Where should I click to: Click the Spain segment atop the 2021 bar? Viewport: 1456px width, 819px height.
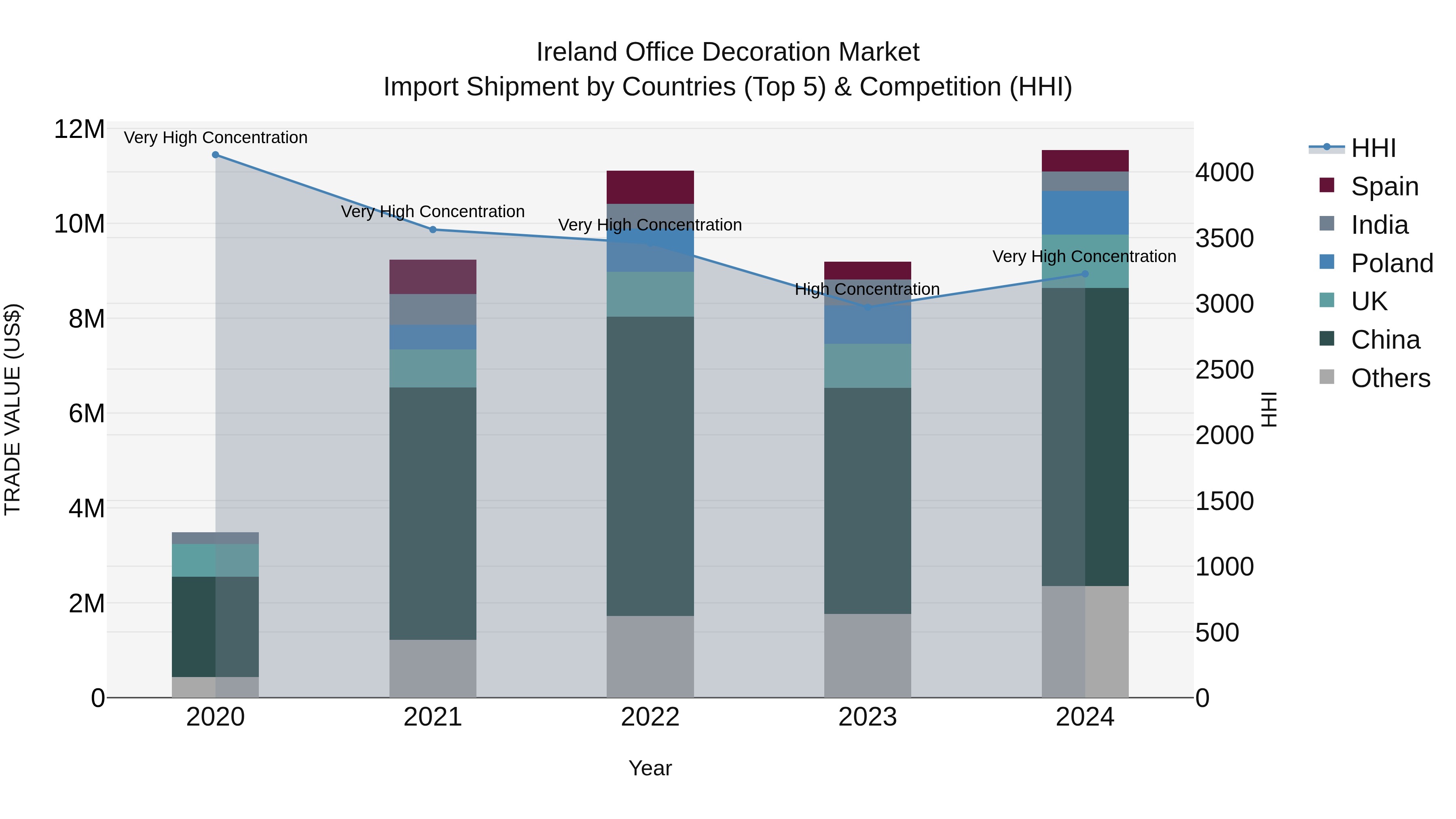(x=433, y=277)
